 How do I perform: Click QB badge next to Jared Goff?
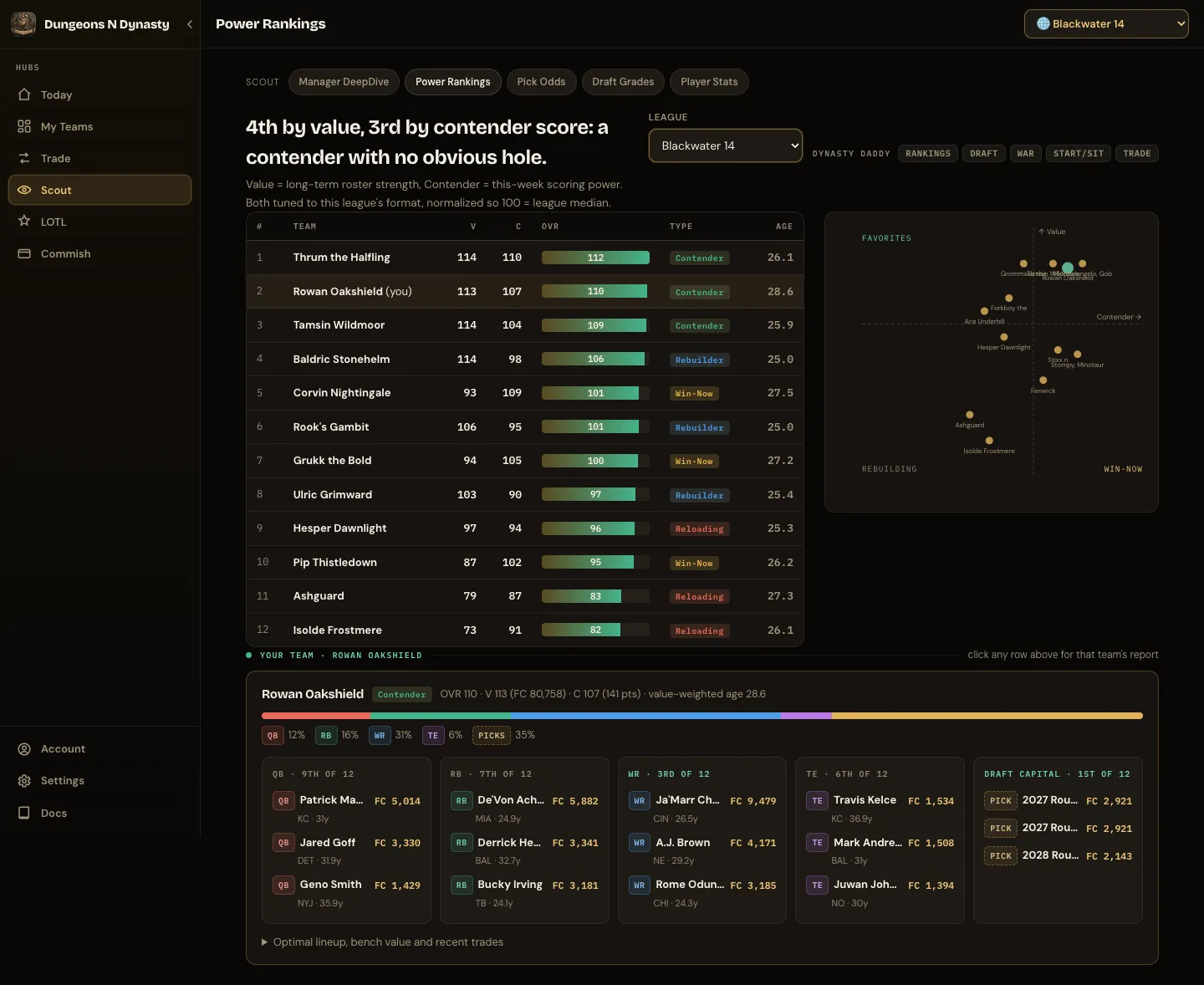[283, 843]
